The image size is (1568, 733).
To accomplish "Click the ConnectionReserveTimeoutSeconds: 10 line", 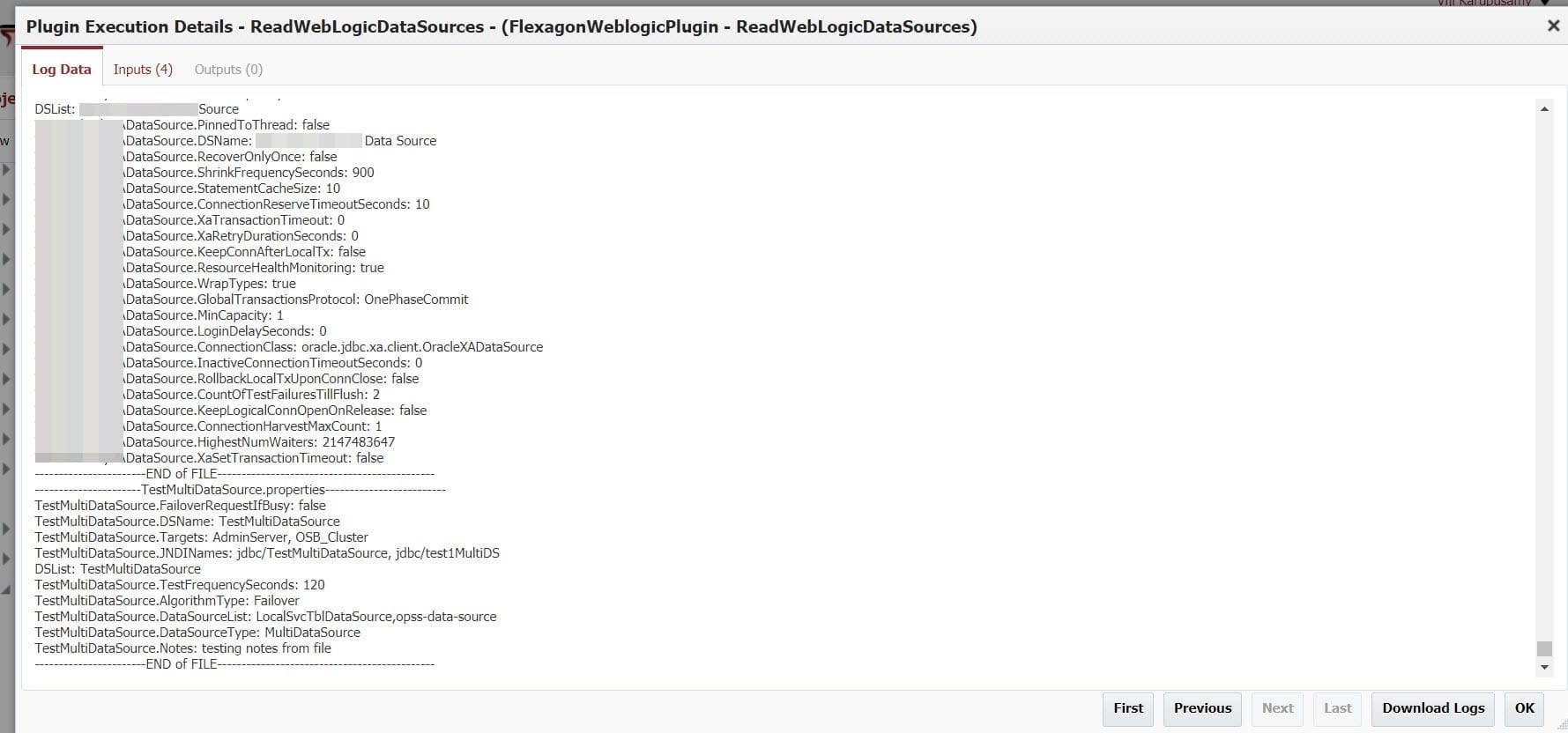I will coord(277,204).
